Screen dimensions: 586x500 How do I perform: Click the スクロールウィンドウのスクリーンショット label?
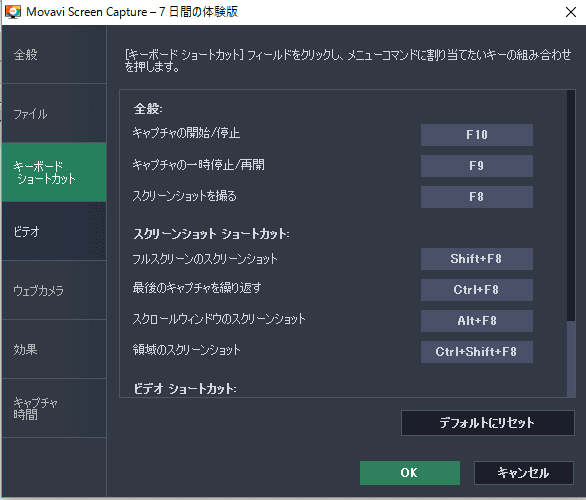[x=219, y=319]
